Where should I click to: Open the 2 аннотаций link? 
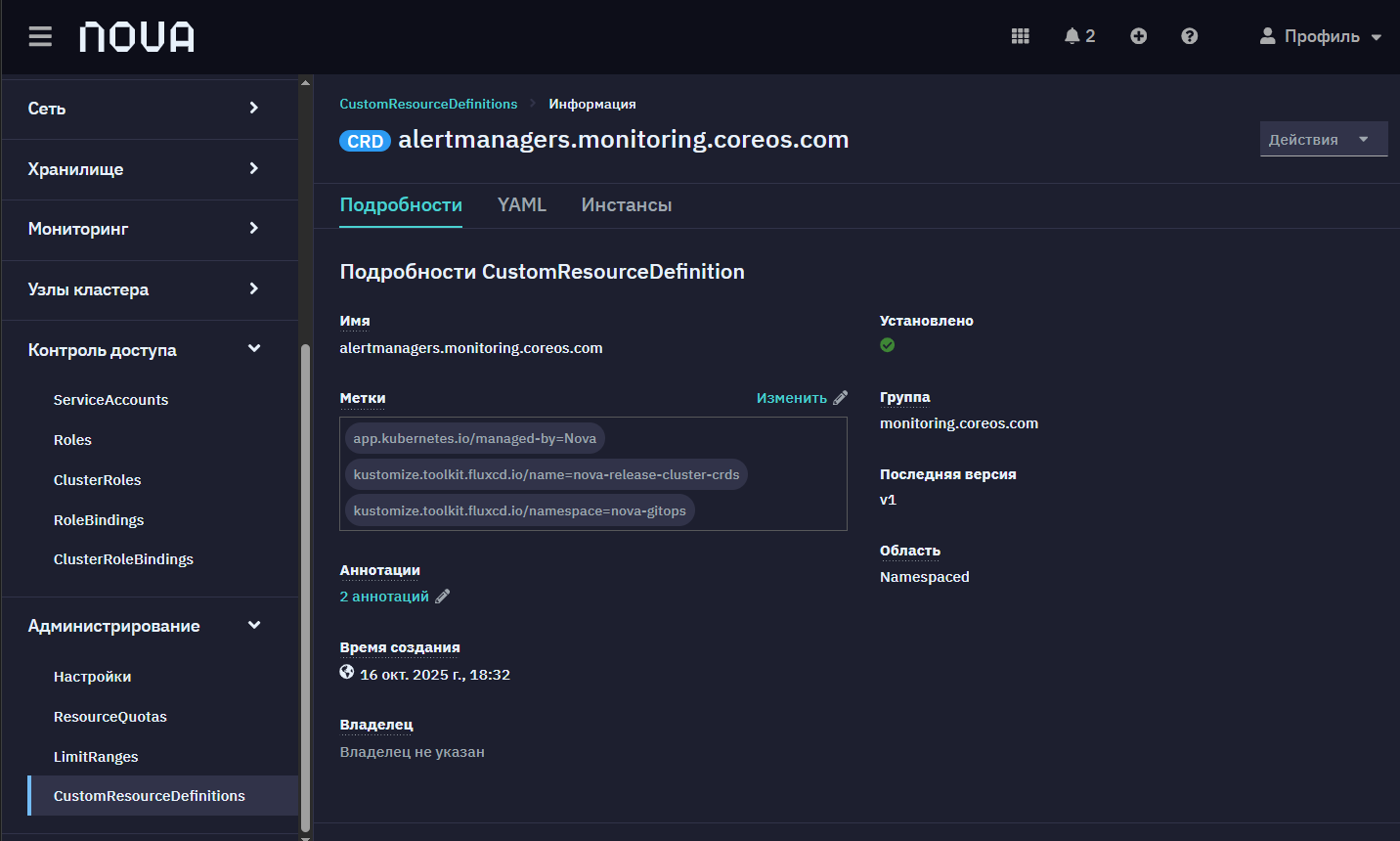pos(384,597)
